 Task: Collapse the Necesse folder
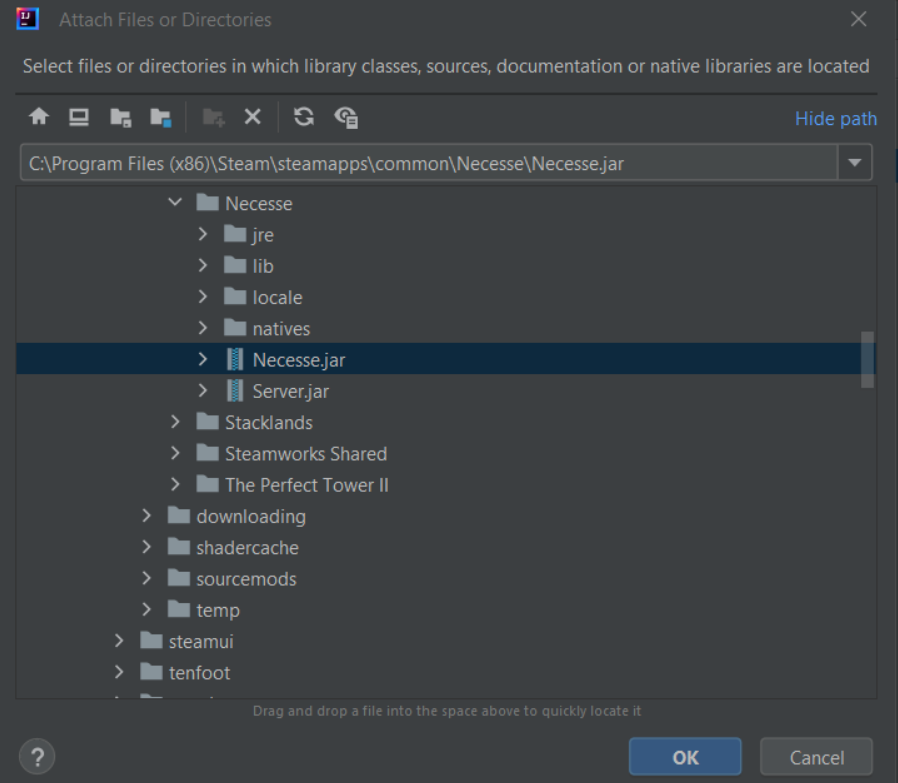tap(175, 203)
